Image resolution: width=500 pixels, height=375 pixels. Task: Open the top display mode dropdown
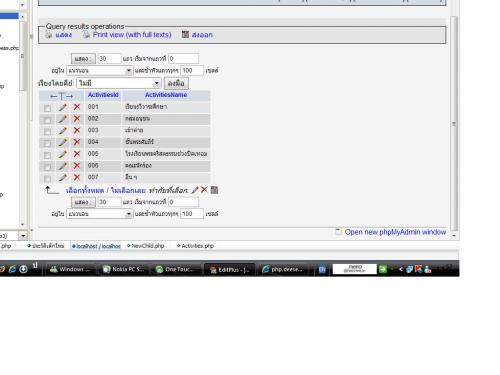click(100, 71)
